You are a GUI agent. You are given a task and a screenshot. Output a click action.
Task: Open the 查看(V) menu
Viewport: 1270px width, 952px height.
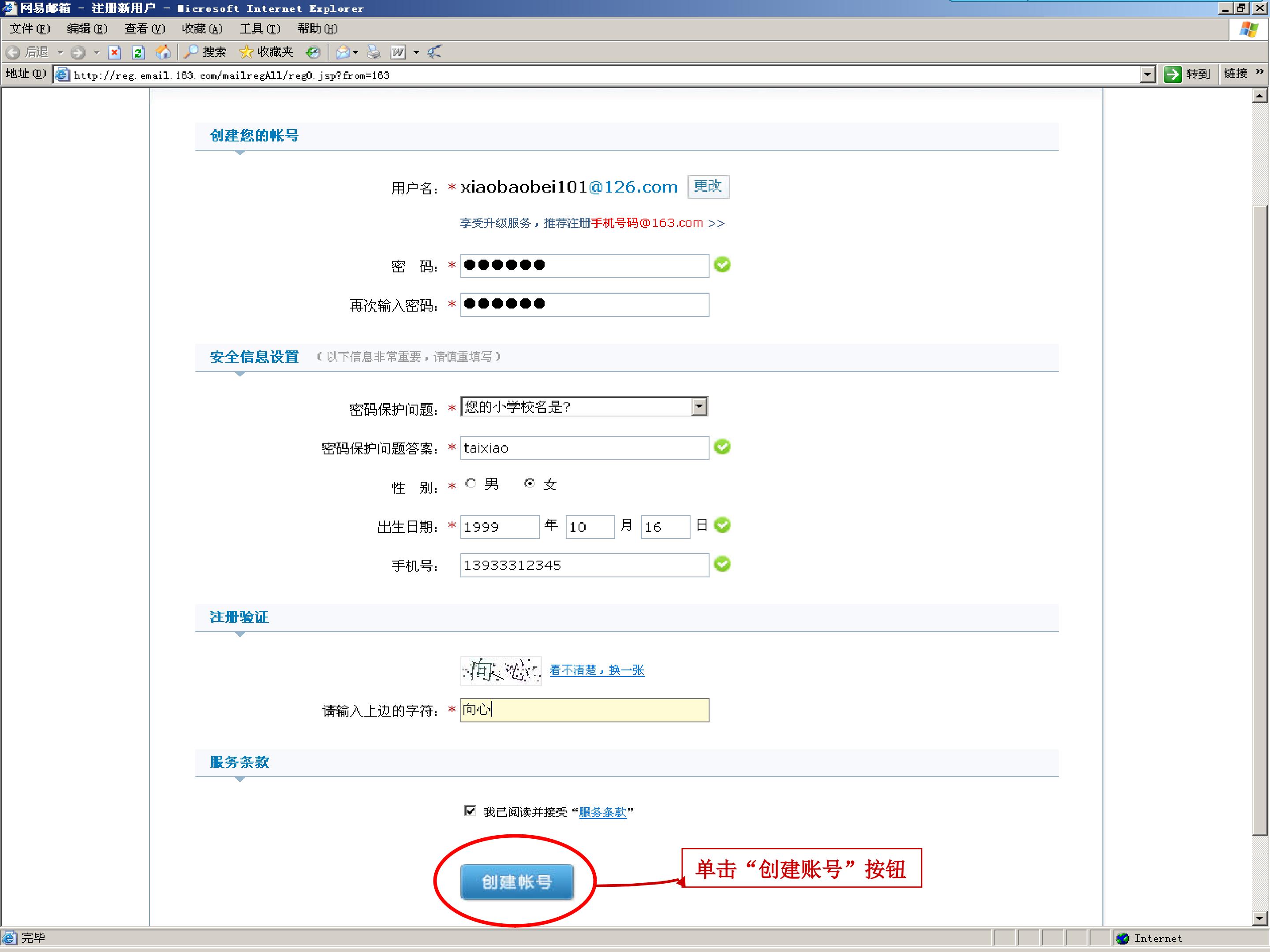145,29
